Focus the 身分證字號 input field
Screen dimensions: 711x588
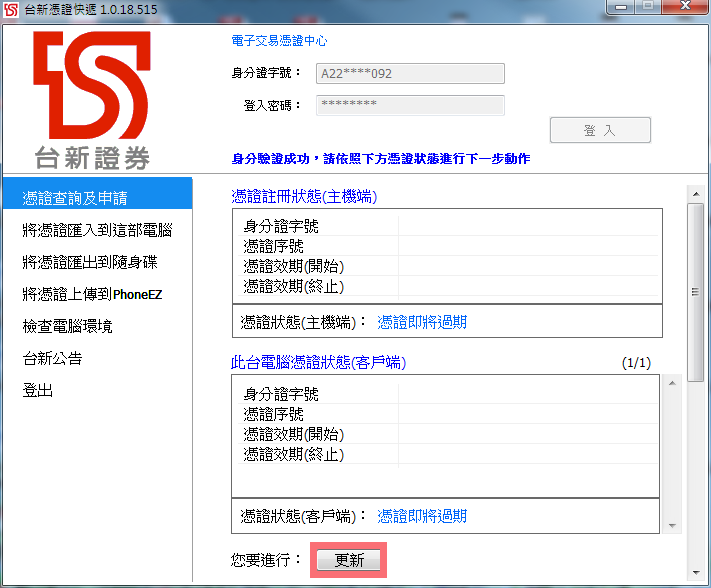click(x=410, y=73)
